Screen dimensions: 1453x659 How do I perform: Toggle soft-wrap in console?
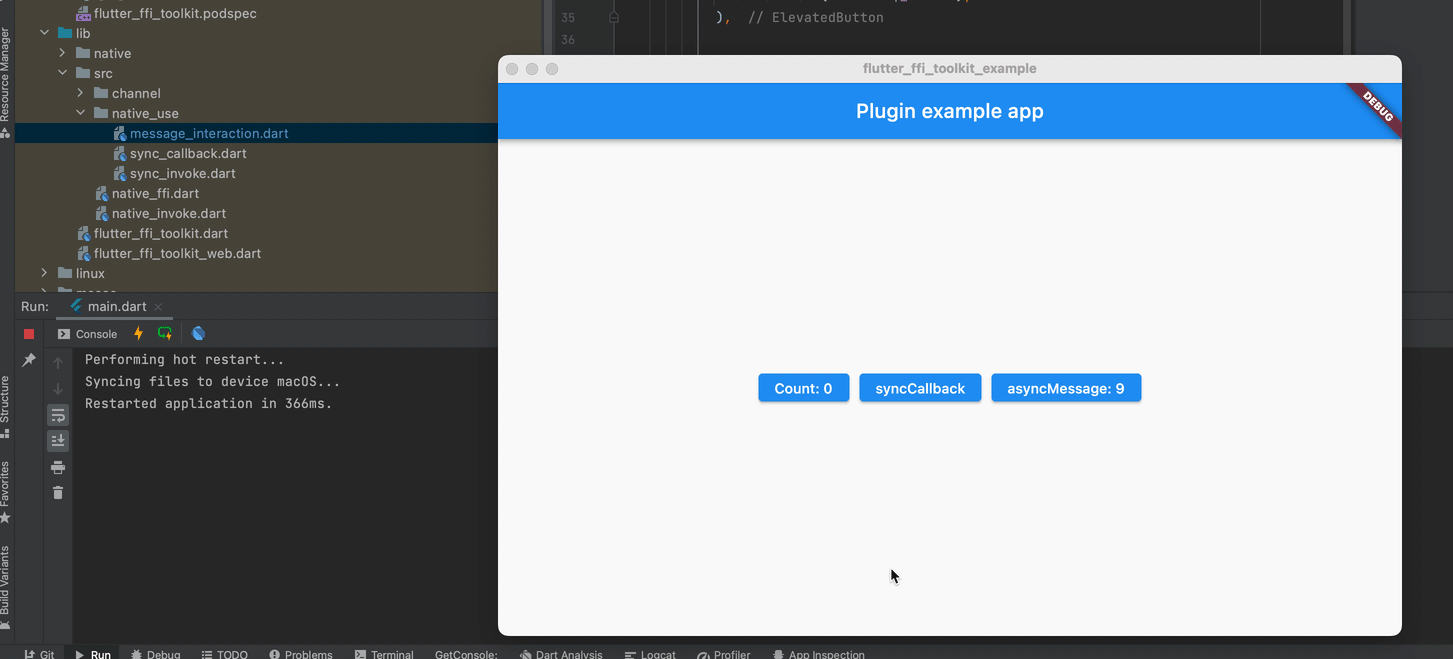pos(58,415)
